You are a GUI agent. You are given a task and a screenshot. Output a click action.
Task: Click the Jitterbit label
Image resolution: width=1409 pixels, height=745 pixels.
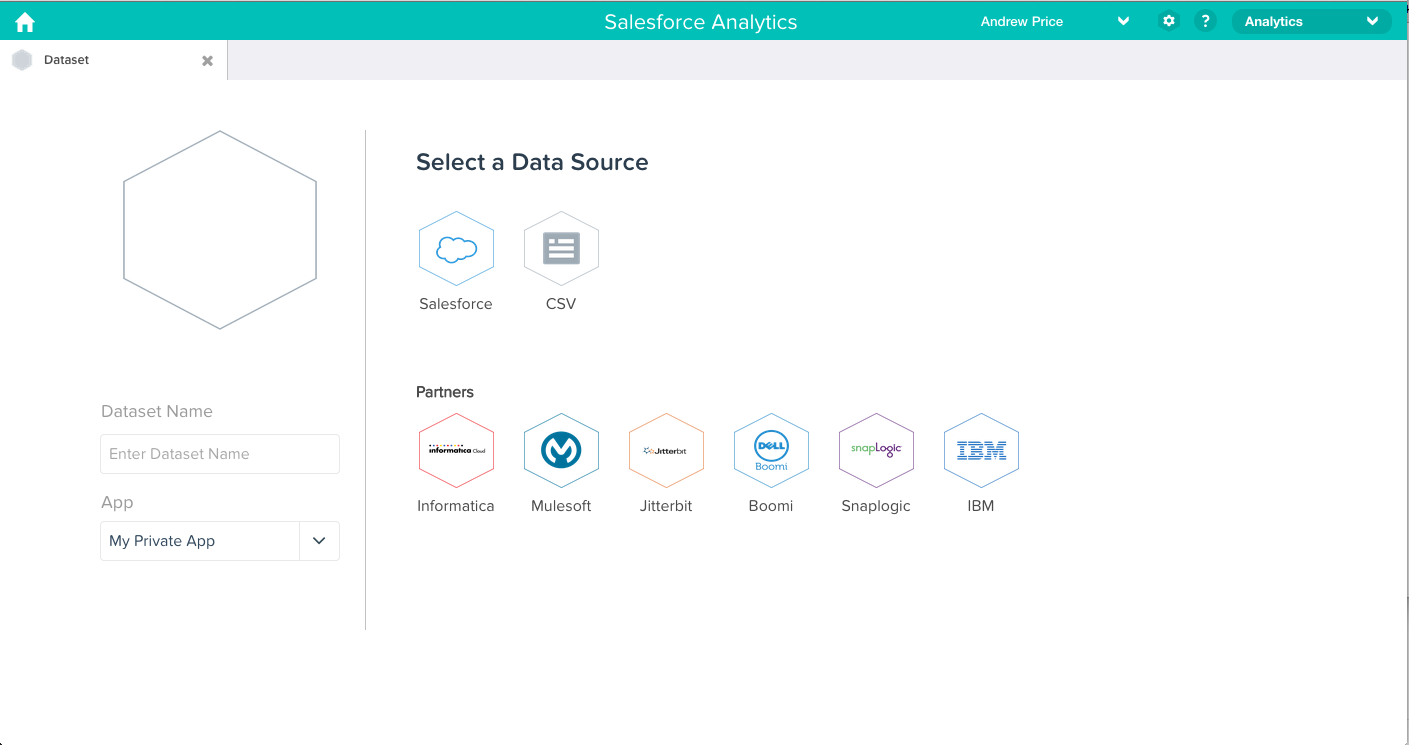[666, 506]
